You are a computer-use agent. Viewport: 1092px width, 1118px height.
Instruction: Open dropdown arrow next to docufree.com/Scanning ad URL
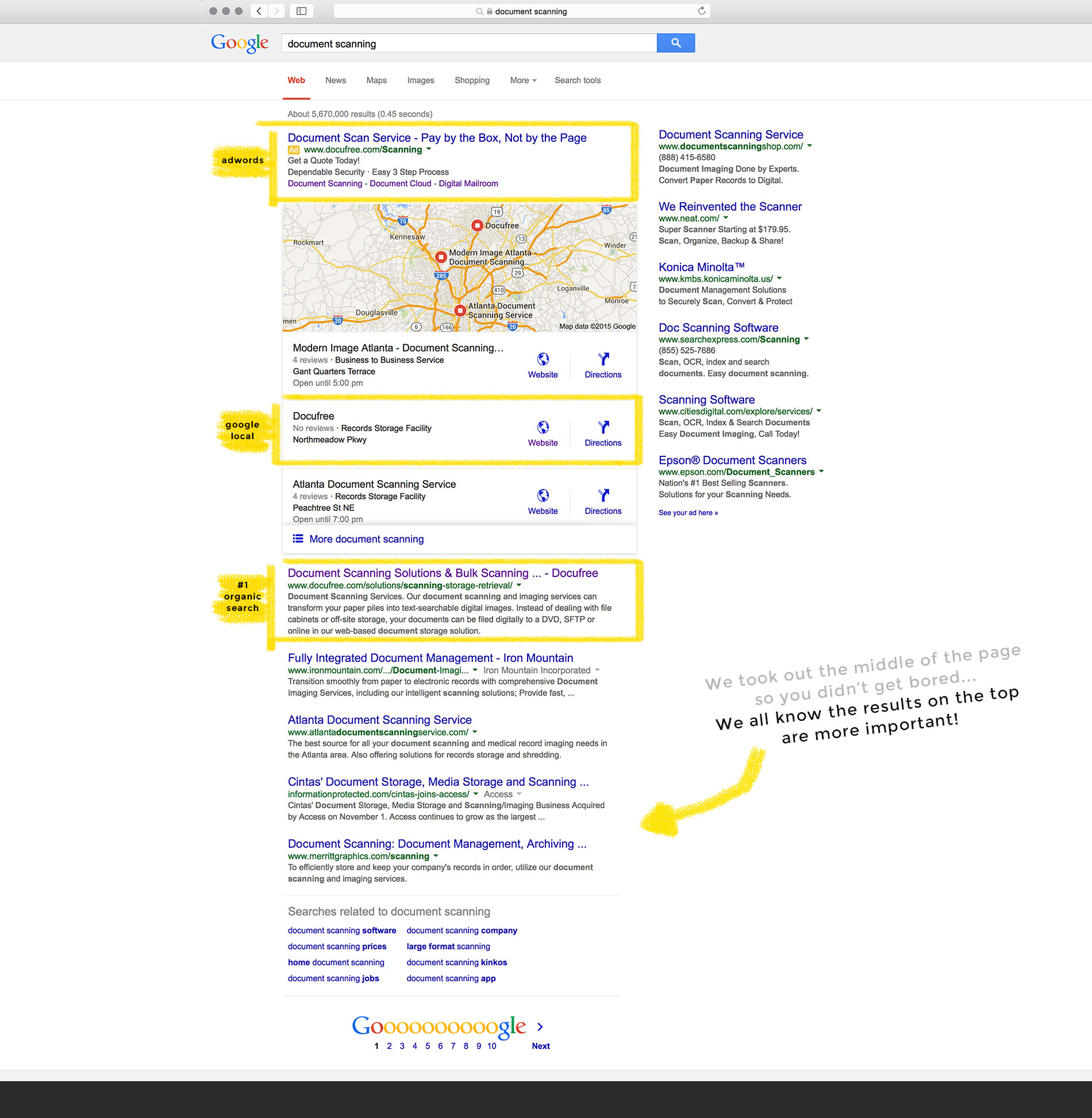point(429,149)
